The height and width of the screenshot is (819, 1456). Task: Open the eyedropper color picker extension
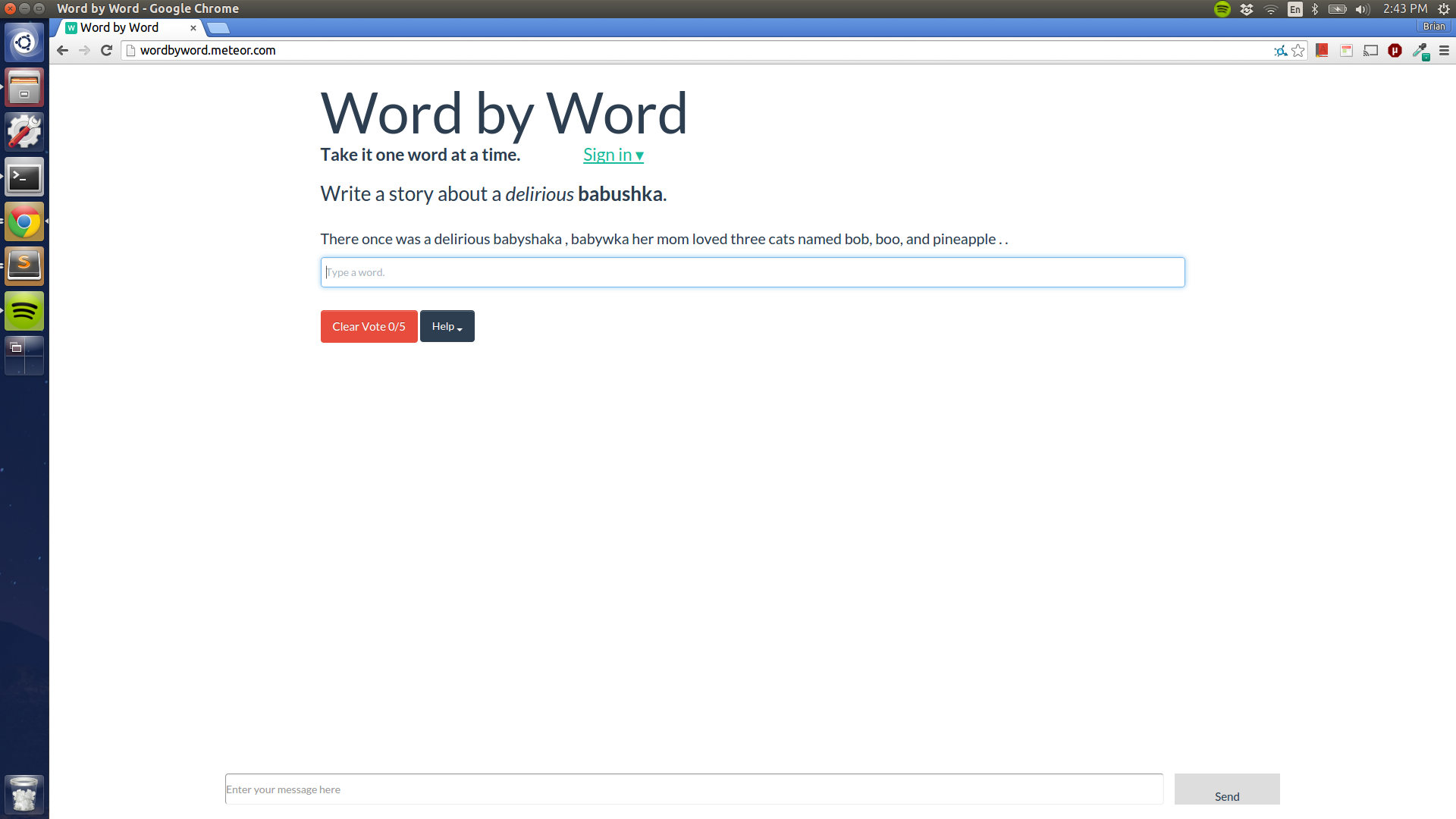pyautogui.click(x=1420, y=51)
